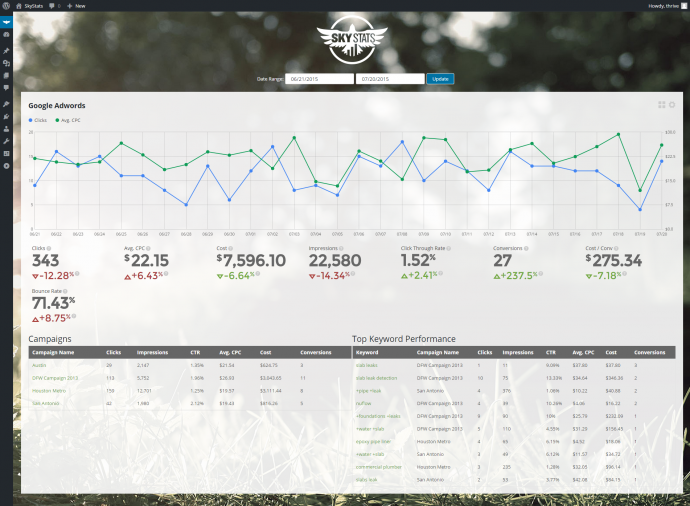Go to the Dashboard gauge icon in sidebar
The image size is (690, 506).
[x=6, y=34]
